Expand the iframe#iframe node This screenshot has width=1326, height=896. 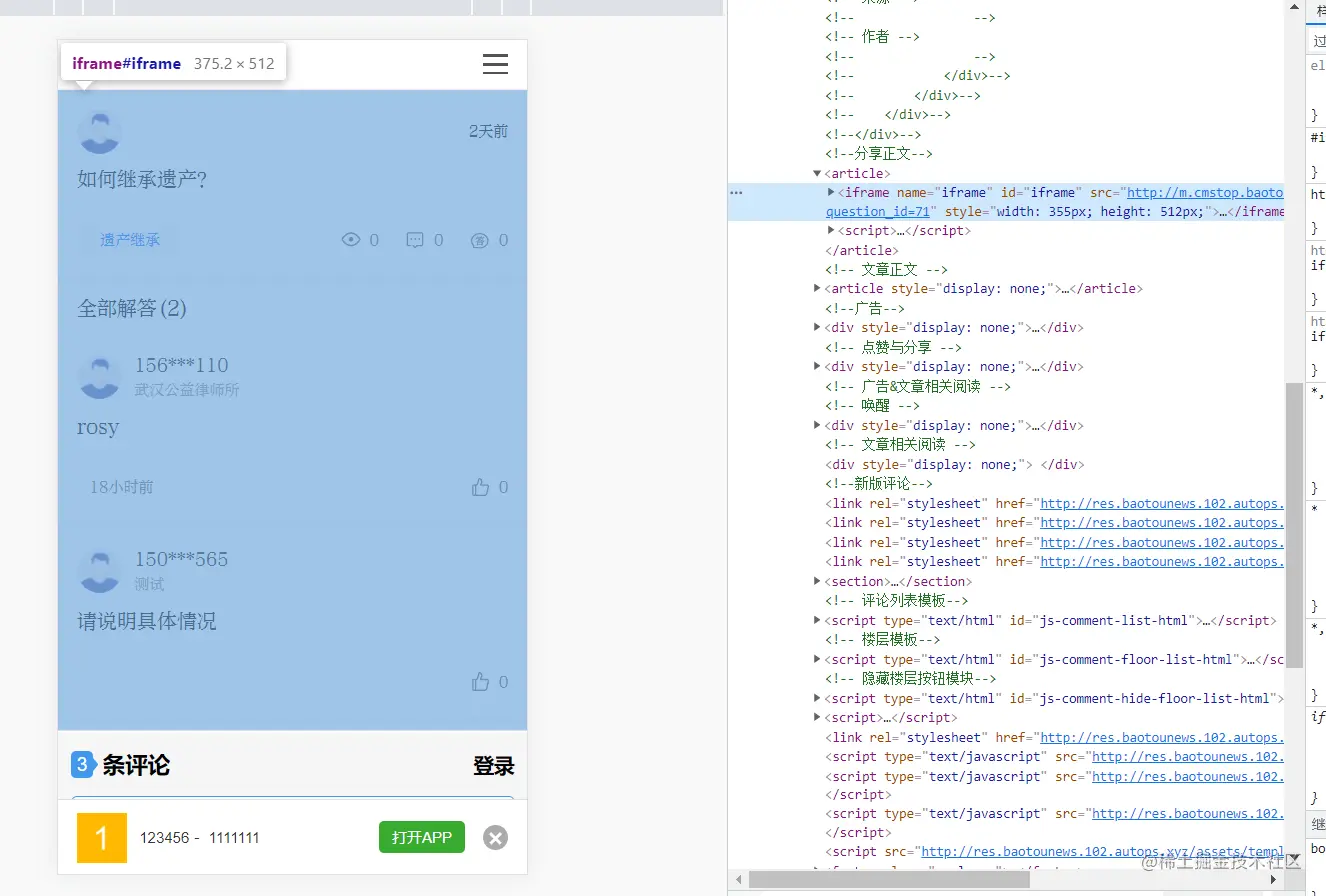tap(831, 192)
